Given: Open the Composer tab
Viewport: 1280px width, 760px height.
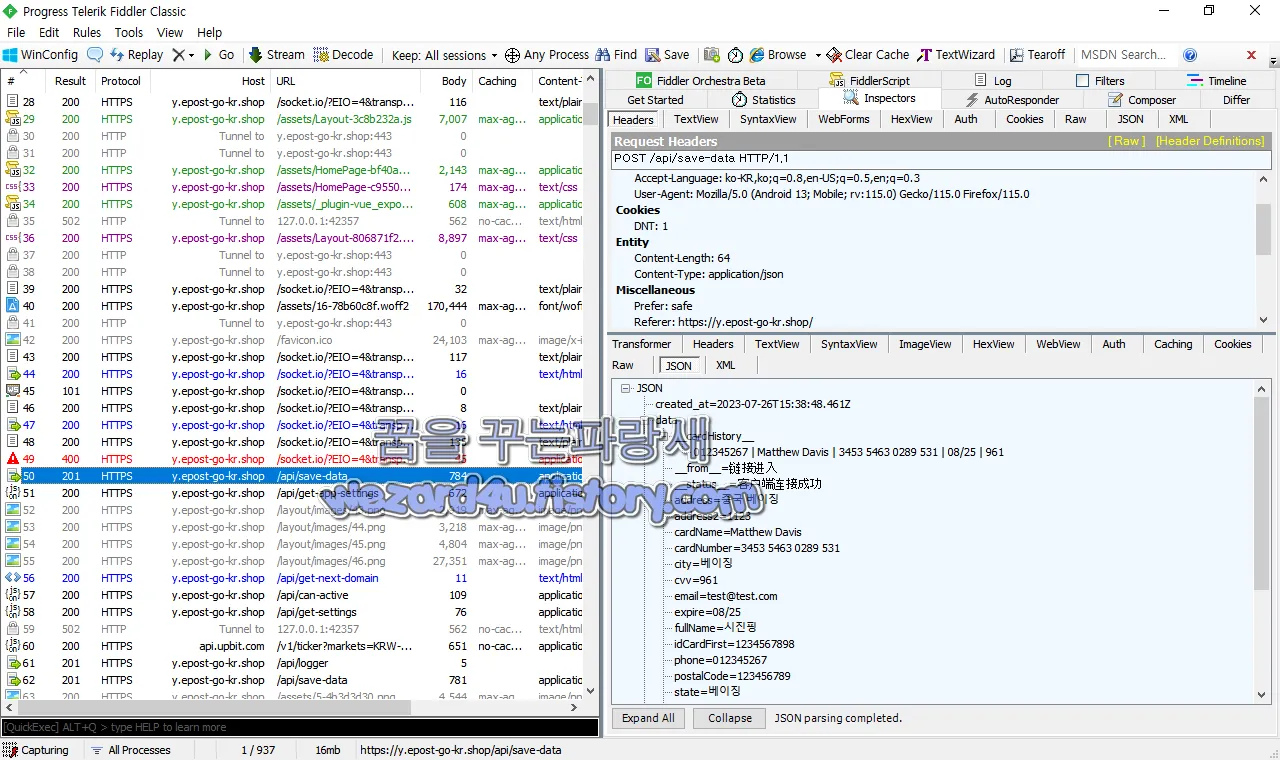Looking at the screenshot, I should click(x=1142, y=100).
